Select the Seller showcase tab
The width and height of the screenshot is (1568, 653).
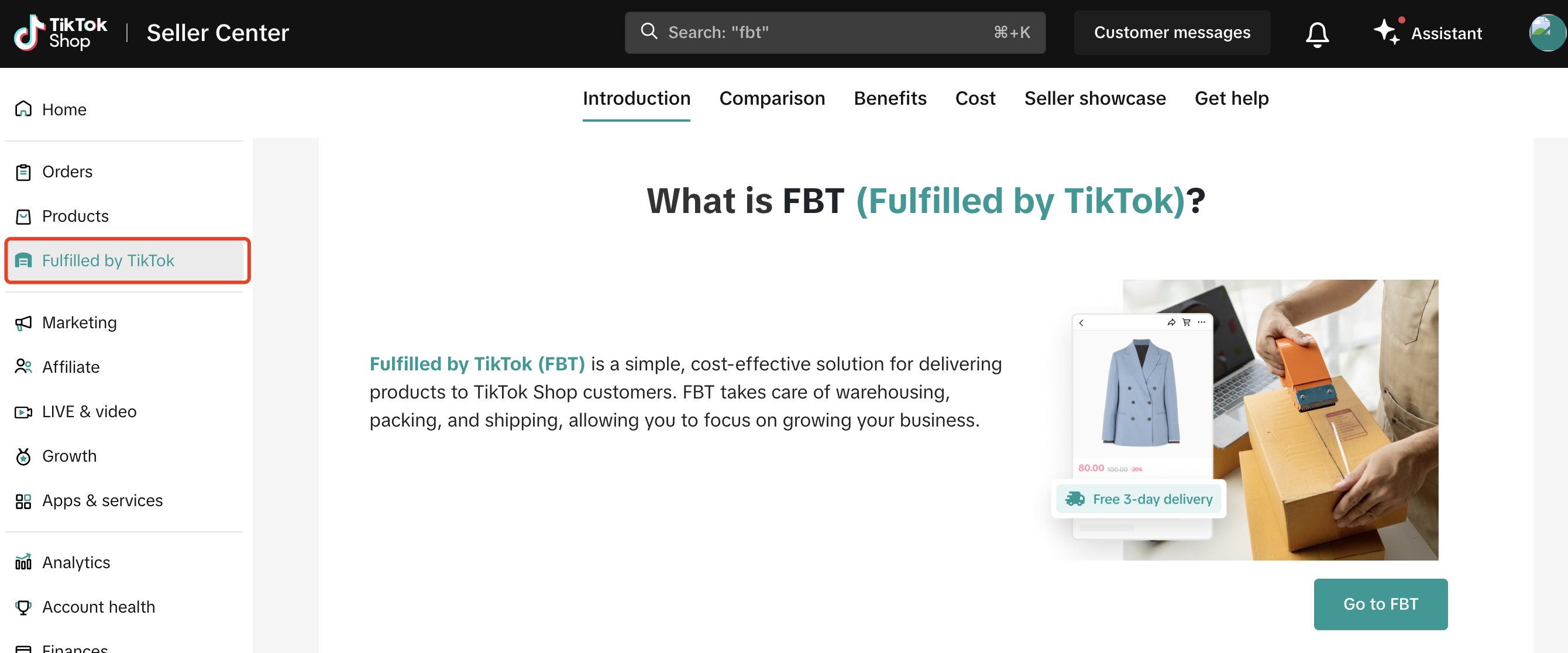[x=1095, y=98]
